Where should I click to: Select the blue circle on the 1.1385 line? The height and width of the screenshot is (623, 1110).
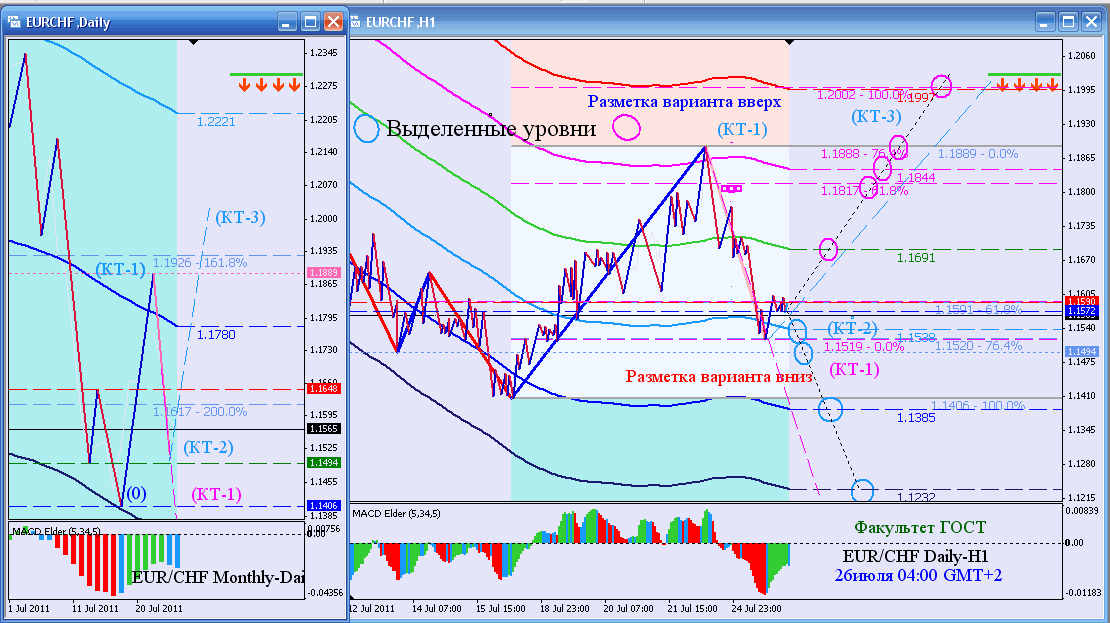[830, 409]
